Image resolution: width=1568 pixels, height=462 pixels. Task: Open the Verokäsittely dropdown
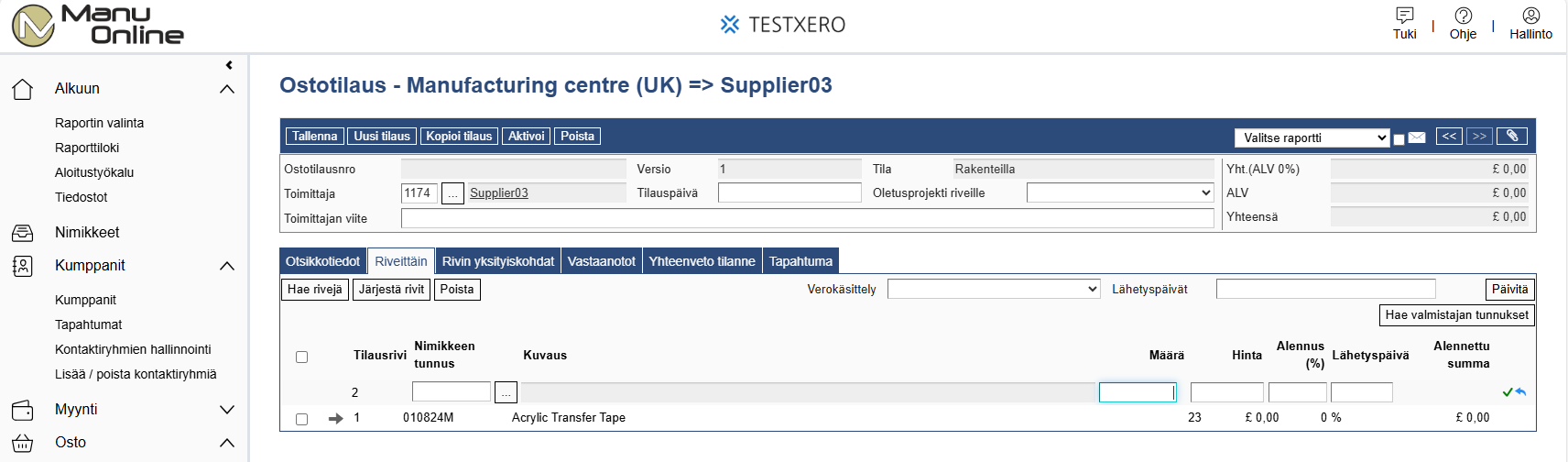[x=994, y=290]
